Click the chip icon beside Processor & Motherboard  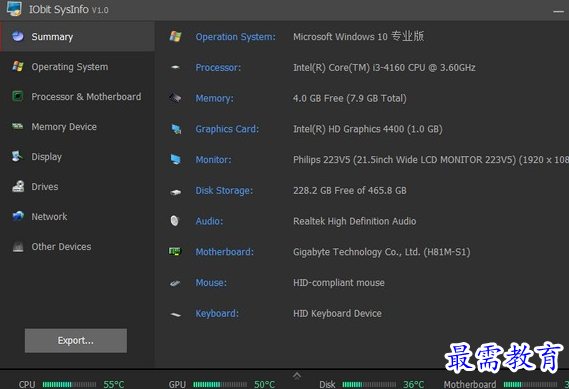click(x=18, y=96)
